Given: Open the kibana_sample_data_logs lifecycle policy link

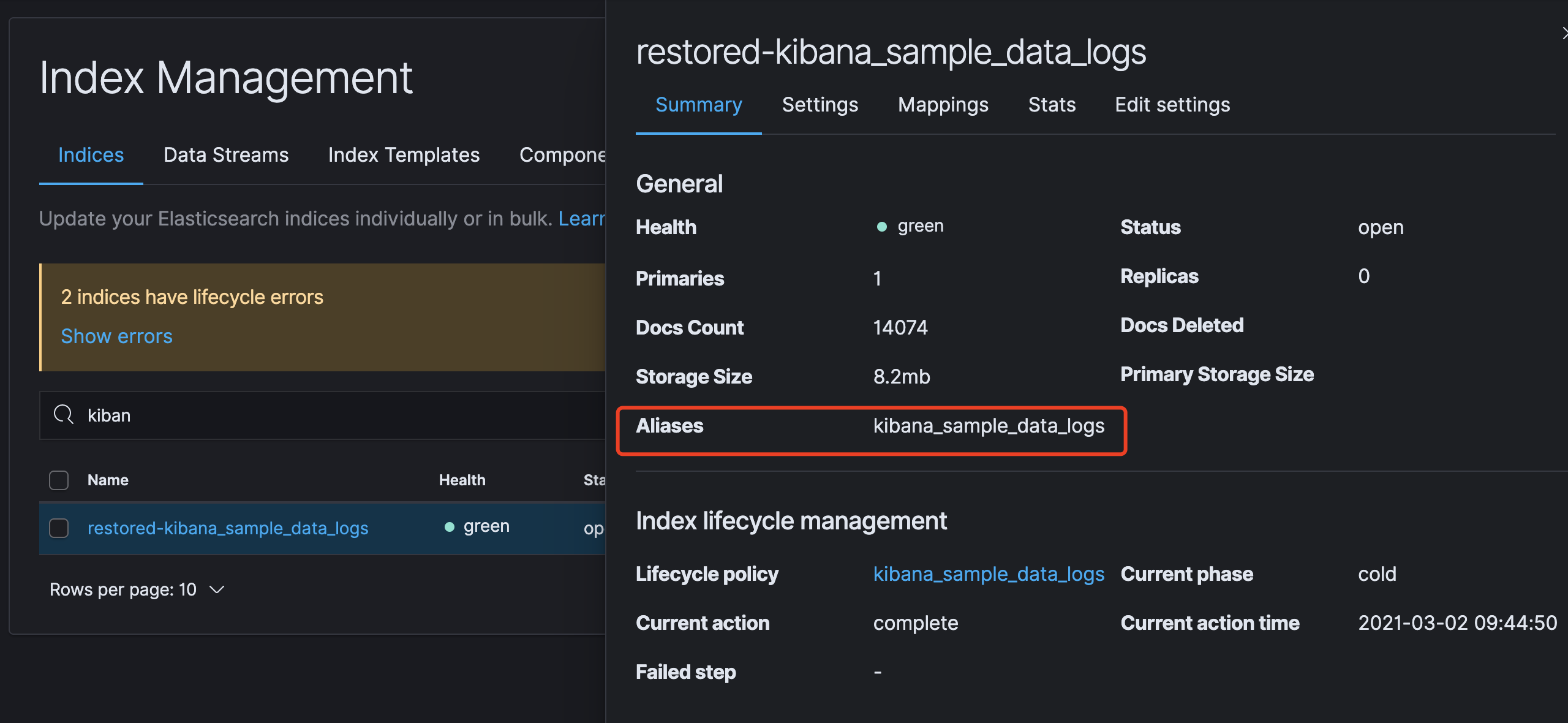Looking at the screenshot, I should click(x=989, y=574).
